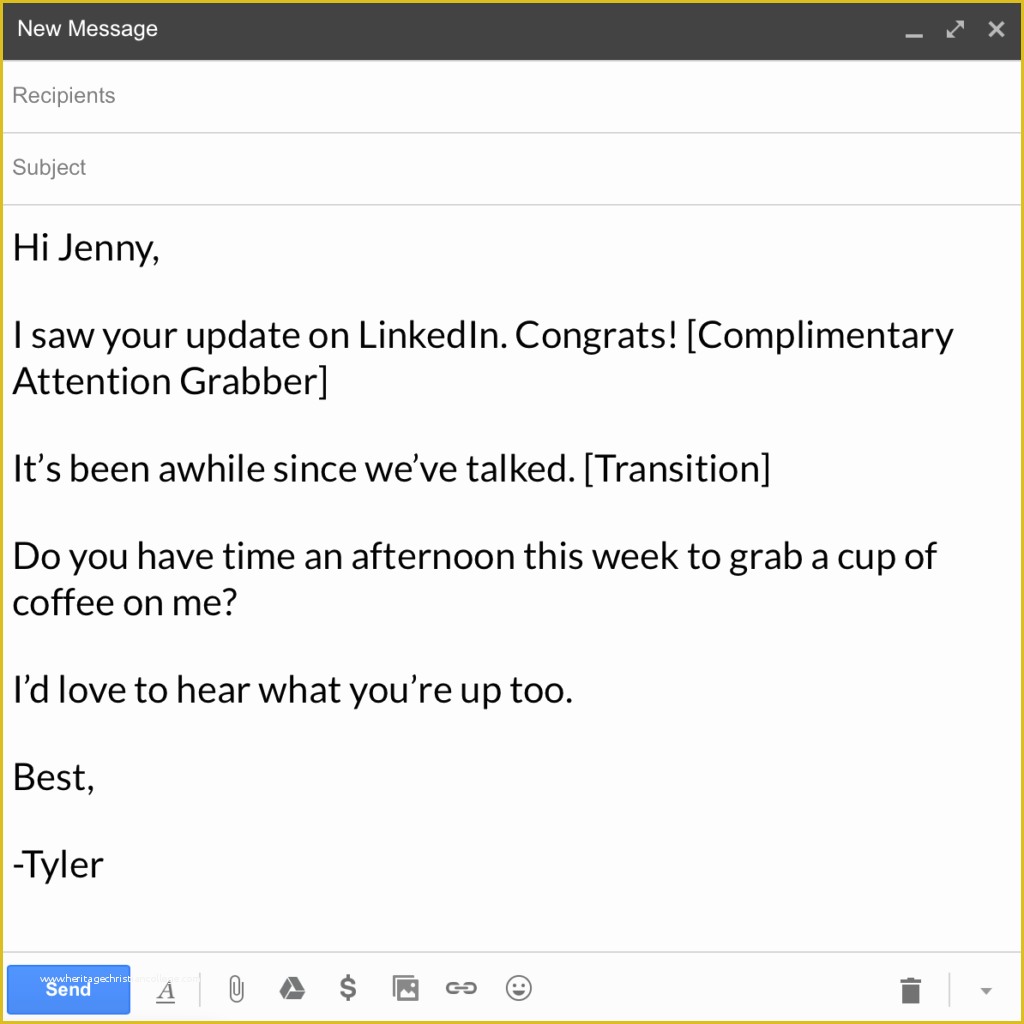Click the word "LinkedIn" in the message body
The height and width of the screenshot is (1024, 1024).
[432, 335]
